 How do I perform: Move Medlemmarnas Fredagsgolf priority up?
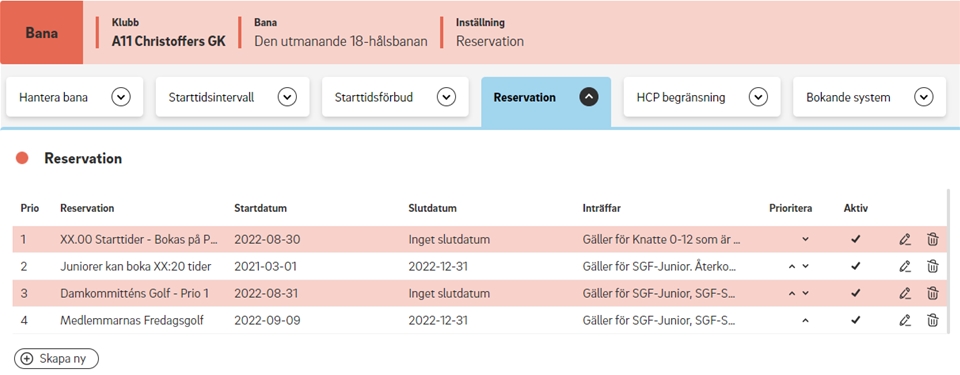[805, 320]
